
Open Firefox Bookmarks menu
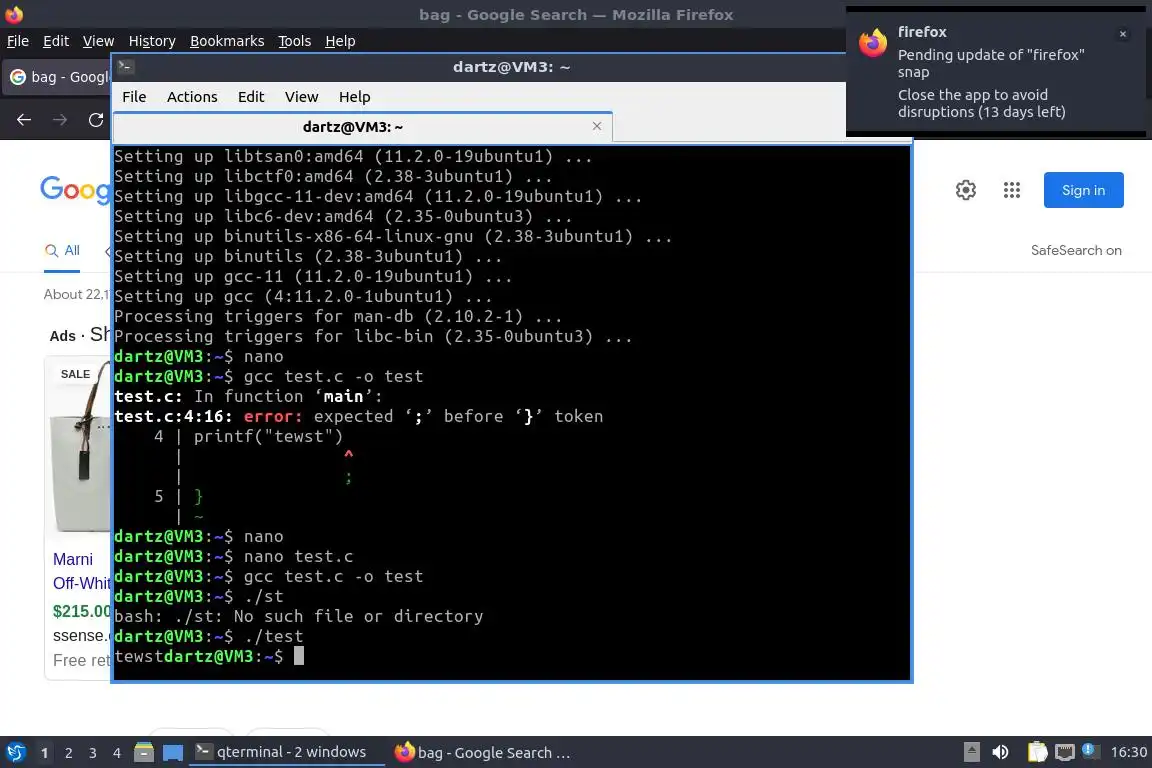tap(227, 41)
